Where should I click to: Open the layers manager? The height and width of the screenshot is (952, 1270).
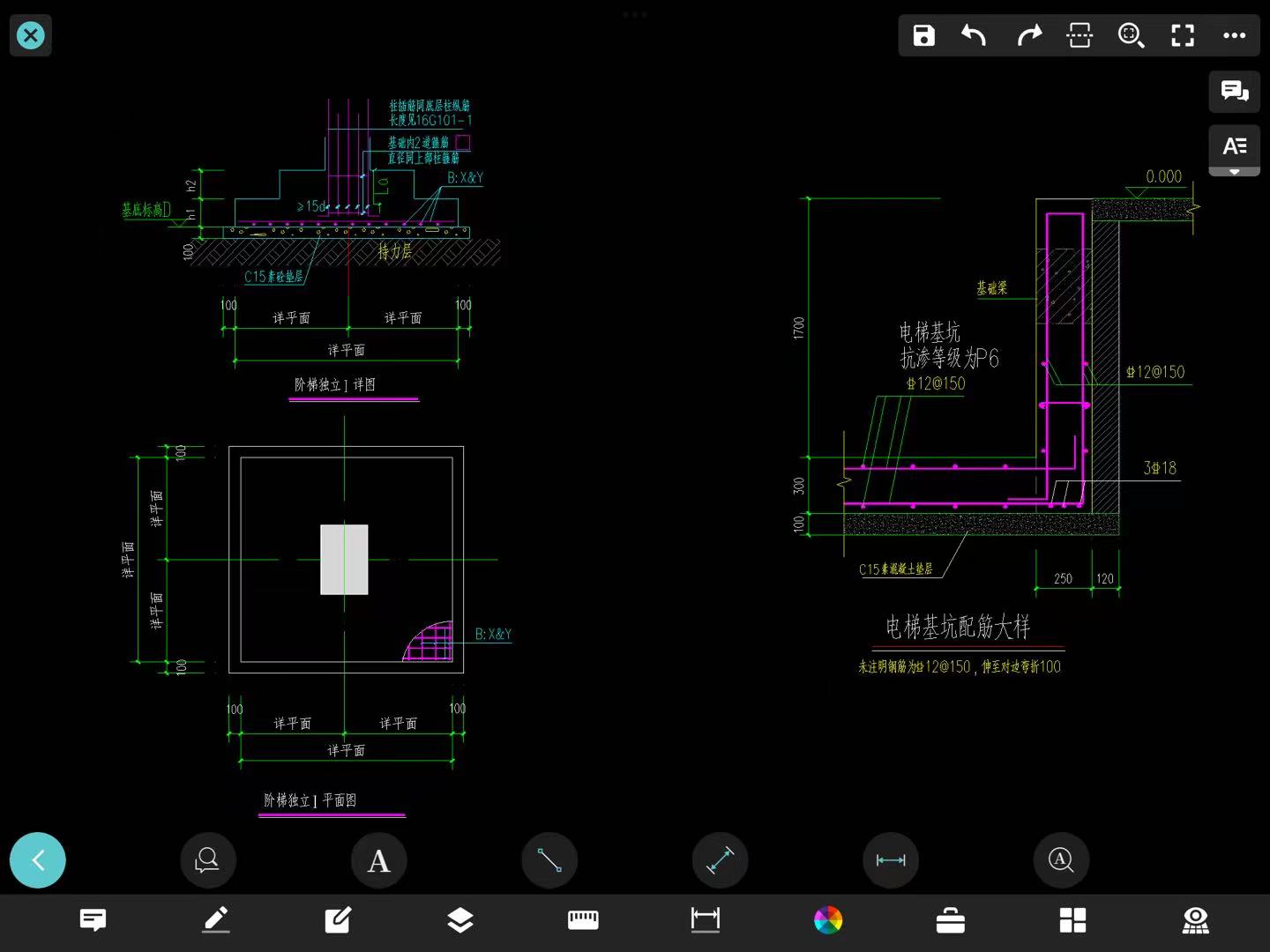click(460, 920)
